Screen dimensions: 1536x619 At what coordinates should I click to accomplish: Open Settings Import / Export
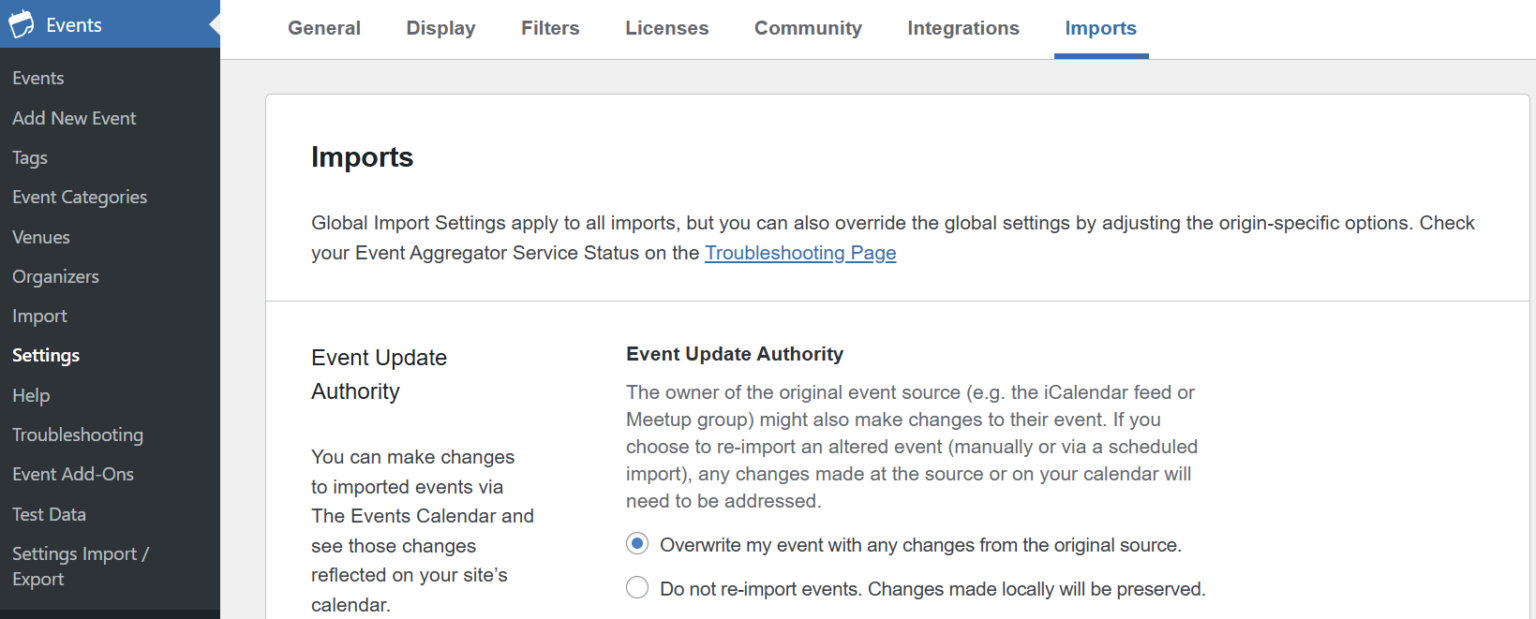[80, 565]
